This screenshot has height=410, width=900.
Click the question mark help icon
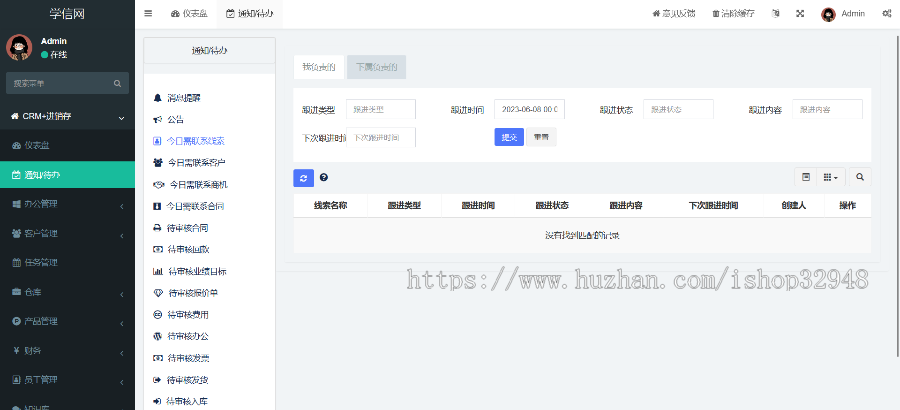[x=324, y=177]
